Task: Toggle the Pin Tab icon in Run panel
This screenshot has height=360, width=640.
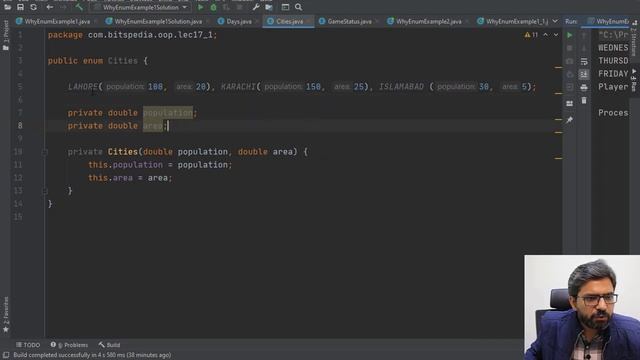Action: 570,120
